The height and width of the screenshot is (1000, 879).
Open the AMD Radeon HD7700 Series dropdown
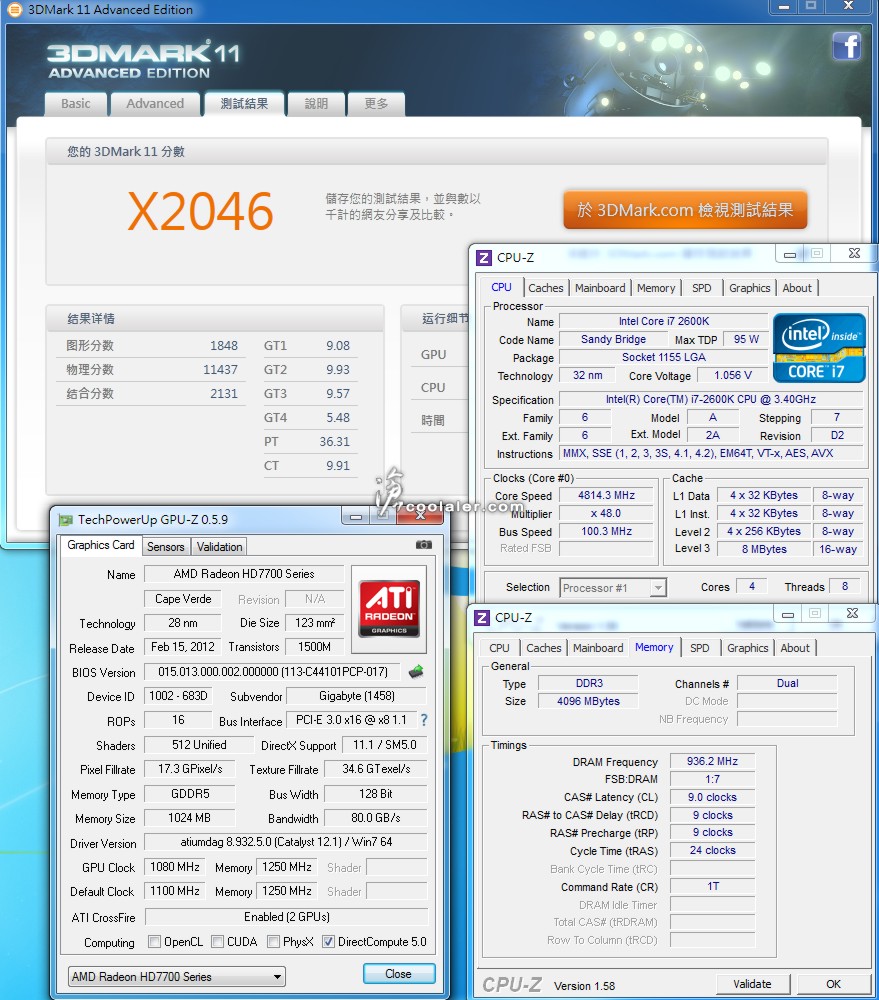tap(177, 976)
